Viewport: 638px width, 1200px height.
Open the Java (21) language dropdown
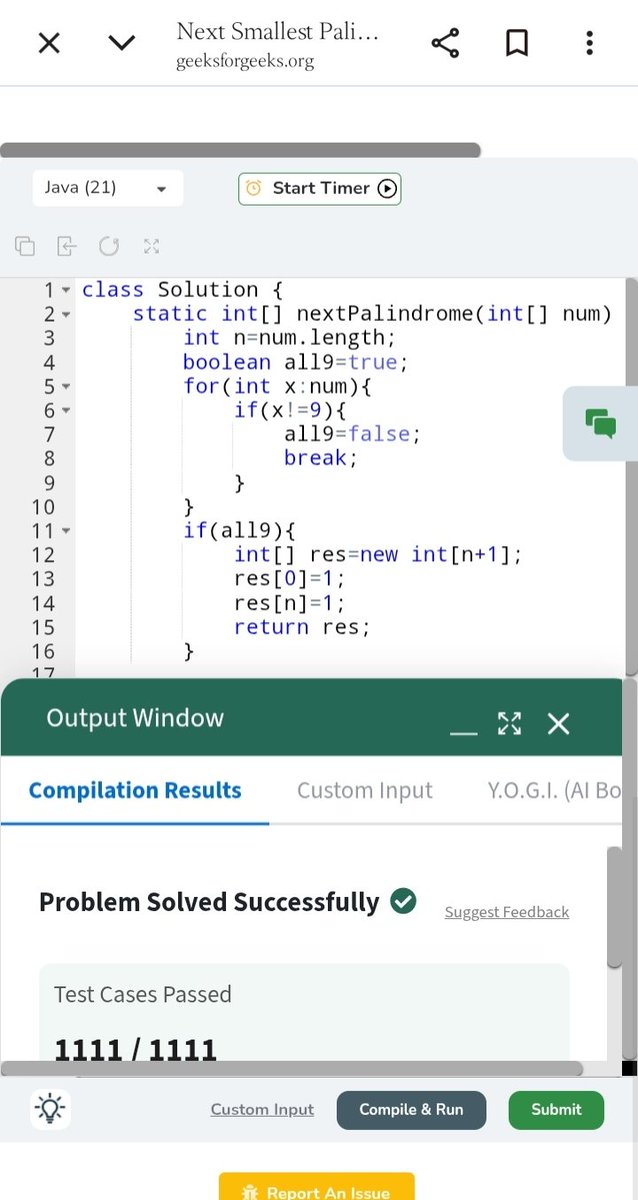(107, 188)
